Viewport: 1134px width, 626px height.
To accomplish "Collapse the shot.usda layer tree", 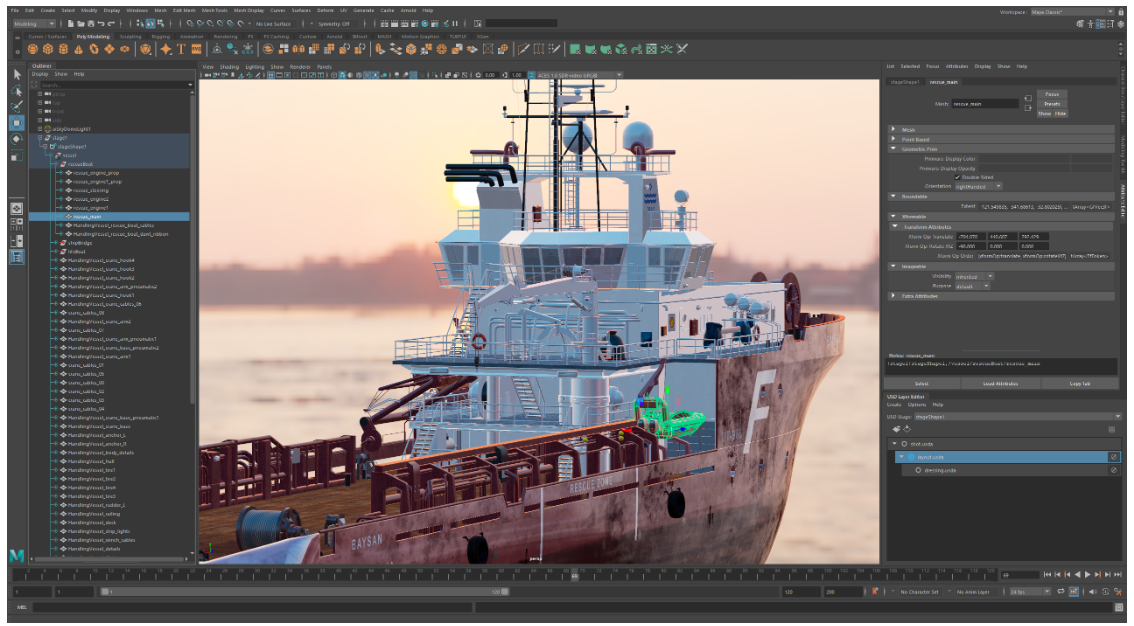I will pyautogui.click(x=894, y=443).
